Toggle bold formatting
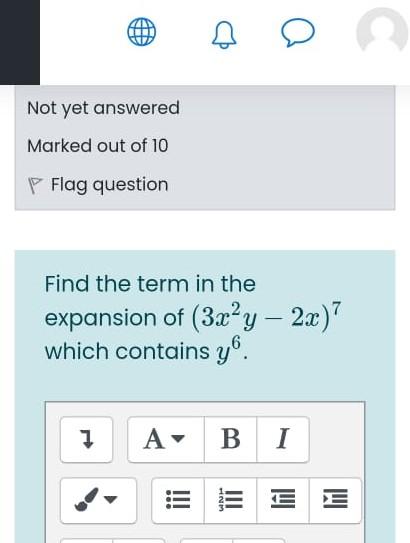The width and height of the screenshot is (410, 543). click(x=231, y=439)
